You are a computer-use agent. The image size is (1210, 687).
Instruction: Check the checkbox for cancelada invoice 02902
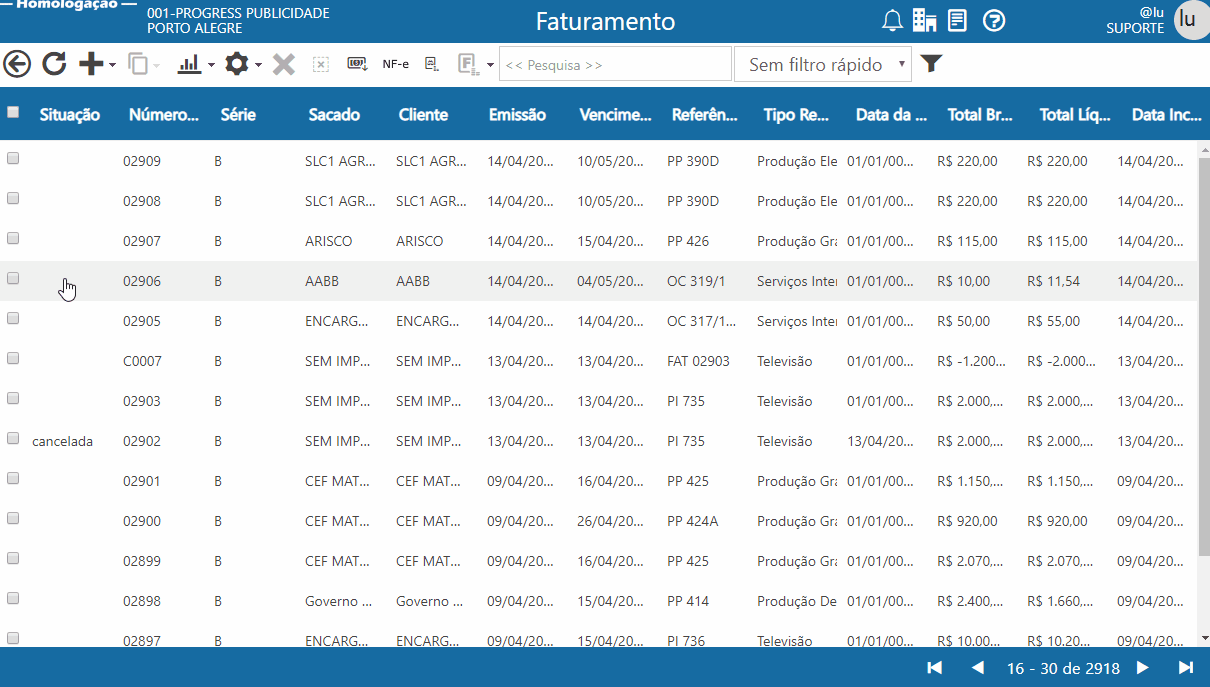pyautogui.click(x=13, y=438)
